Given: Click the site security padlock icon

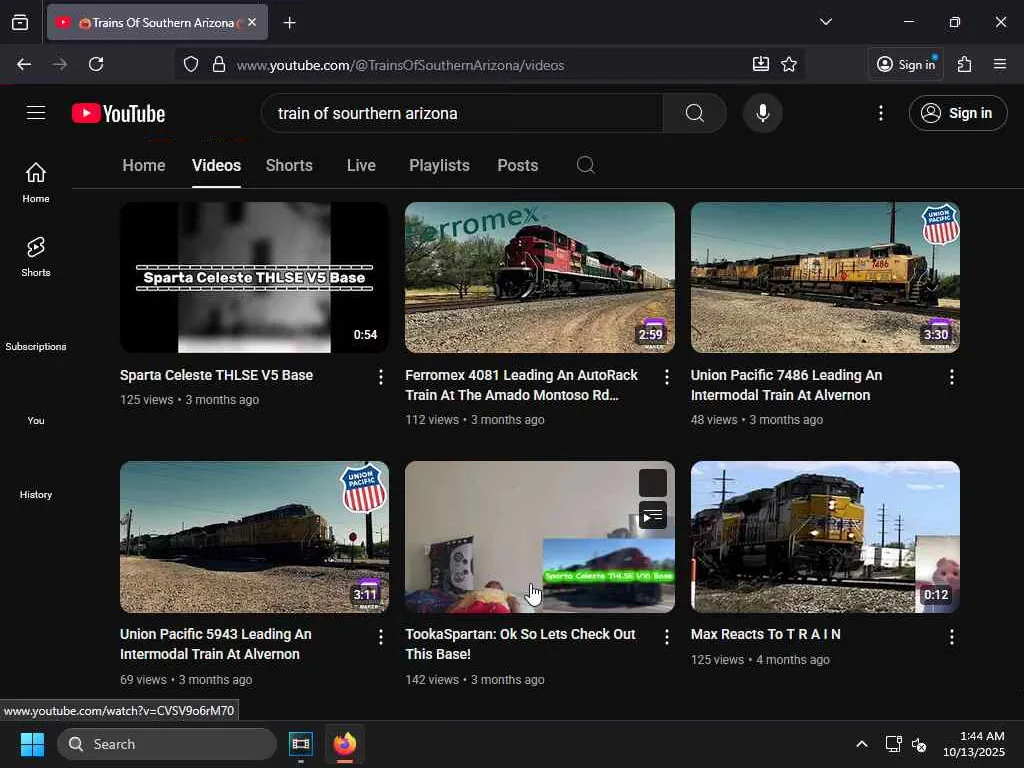Looking at the screenshot, I should 219,64.
